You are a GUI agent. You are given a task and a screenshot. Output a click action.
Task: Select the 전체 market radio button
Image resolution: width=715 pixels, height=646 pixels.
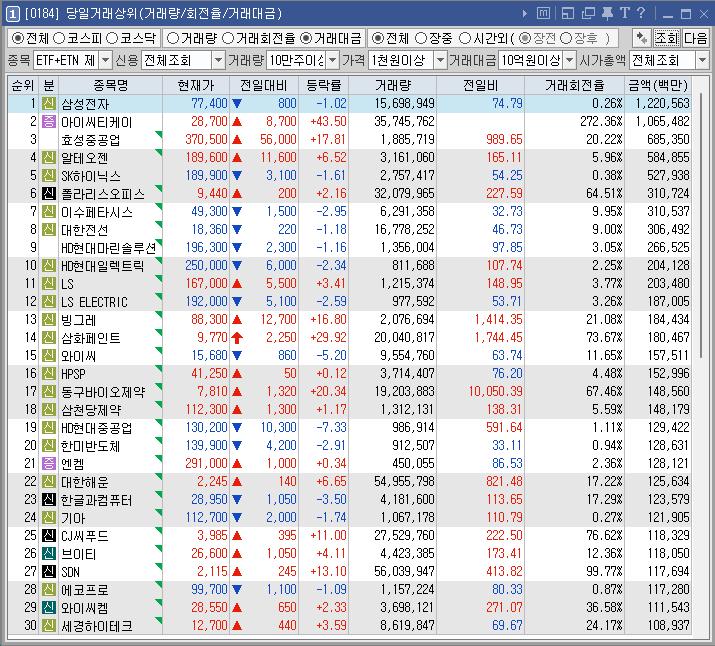[18, 38]
